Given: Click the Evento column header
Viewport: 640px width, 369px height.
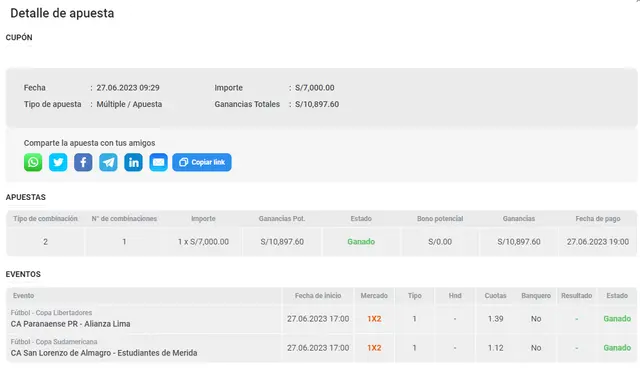Looking at the screenshot, I should tap(24, 296).
